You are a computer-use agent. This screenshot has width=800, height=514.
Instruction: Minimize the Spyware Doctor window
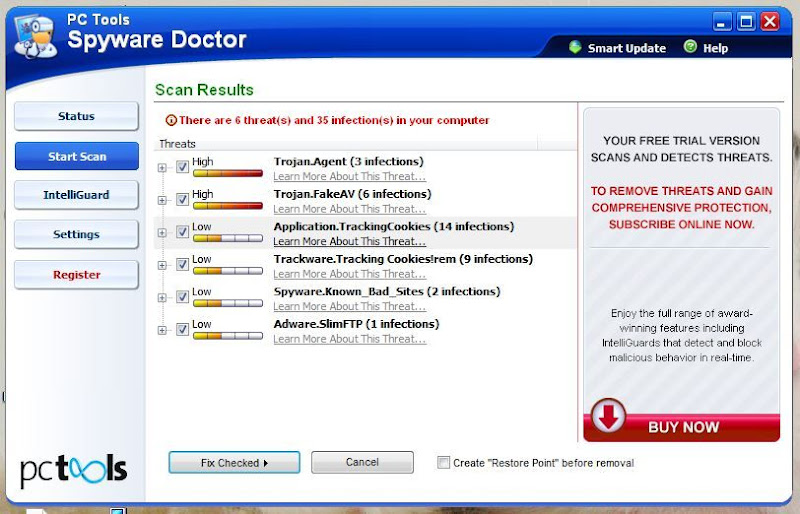(x=721, y=22)
